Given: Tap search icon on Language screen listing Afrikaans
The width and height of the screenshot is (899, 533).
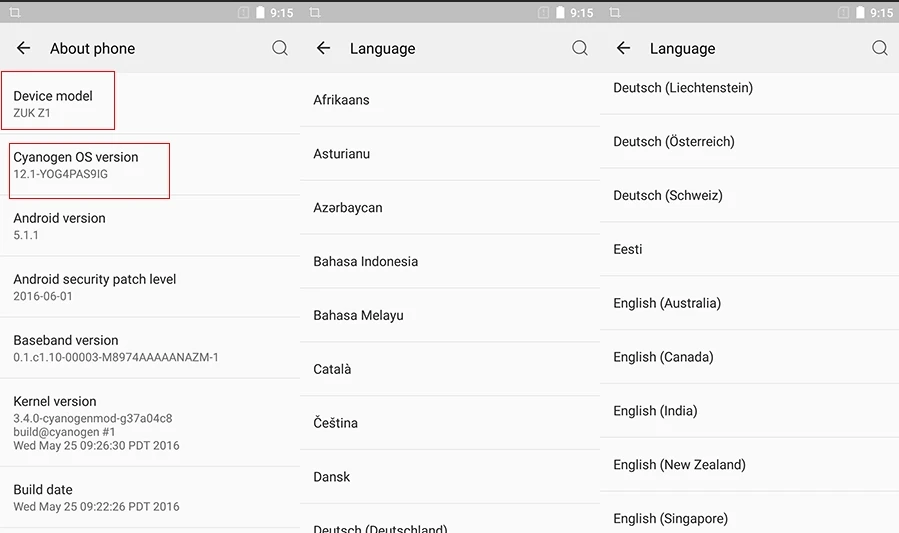Looking at the screenshot, I should [x=580, y=48].
